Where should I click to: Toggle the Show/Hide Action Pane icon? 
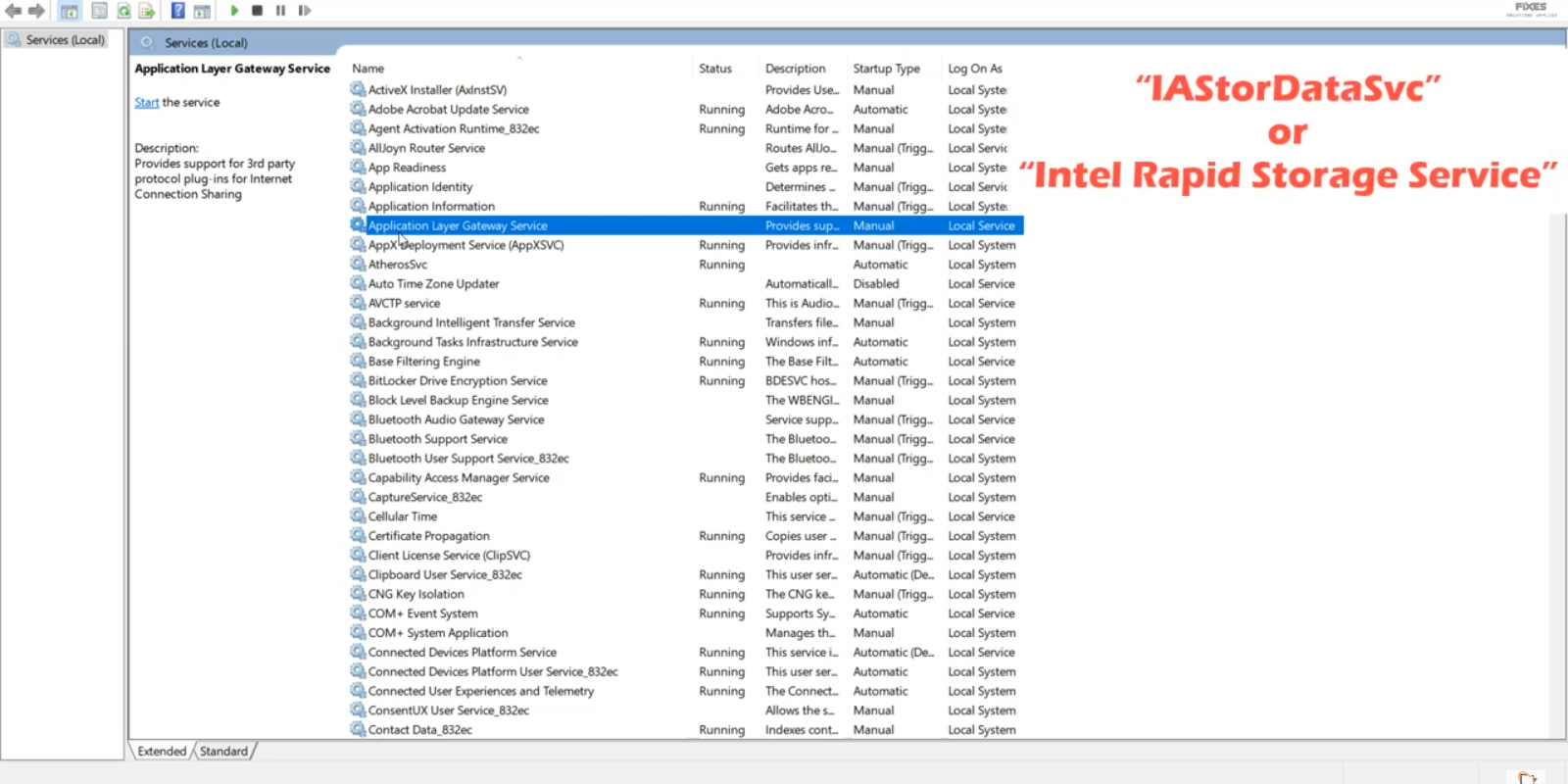tap(202, 11)
